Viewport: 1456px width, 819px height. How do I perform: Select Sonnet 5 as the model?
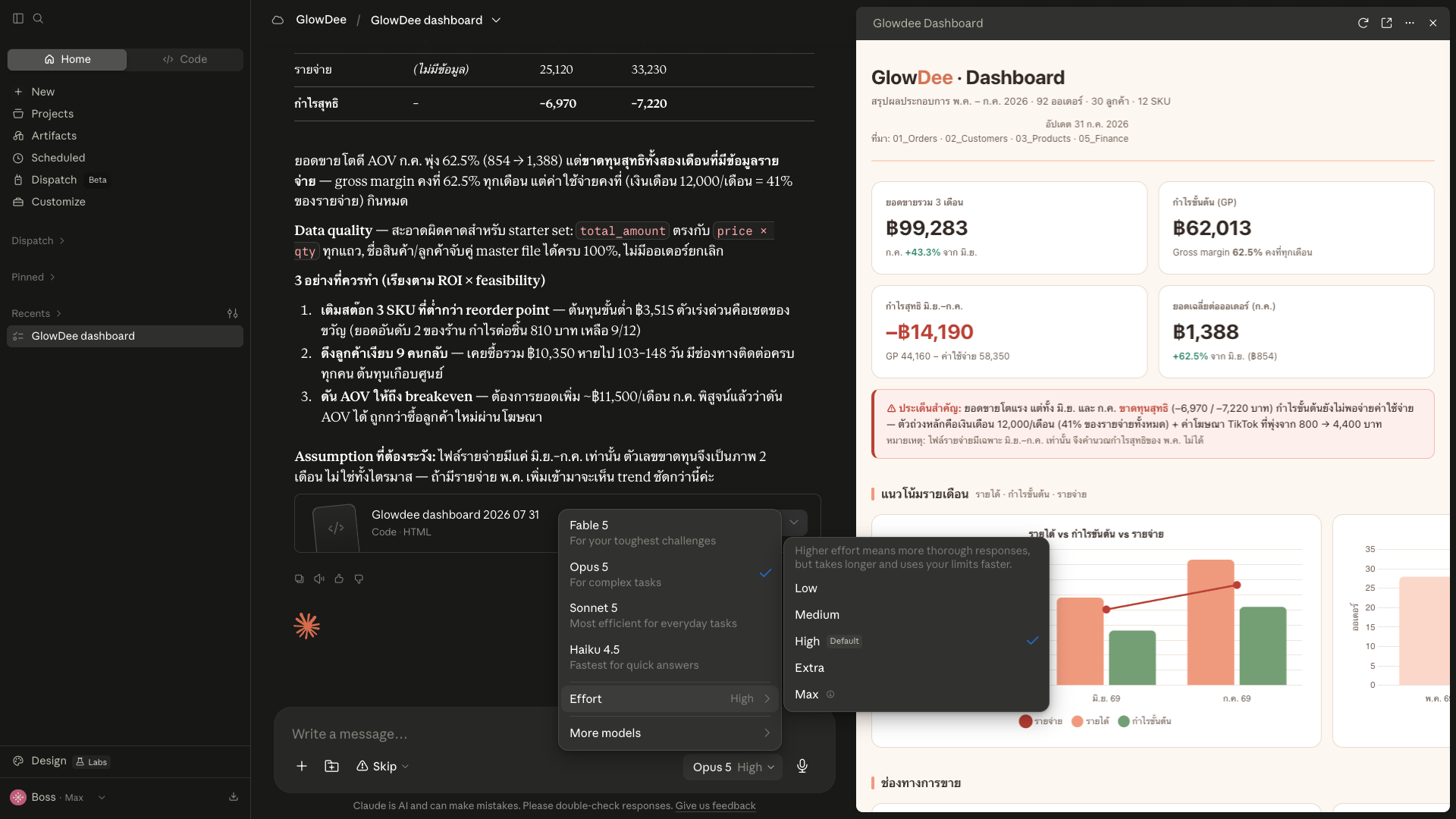[x=670, y=615]
